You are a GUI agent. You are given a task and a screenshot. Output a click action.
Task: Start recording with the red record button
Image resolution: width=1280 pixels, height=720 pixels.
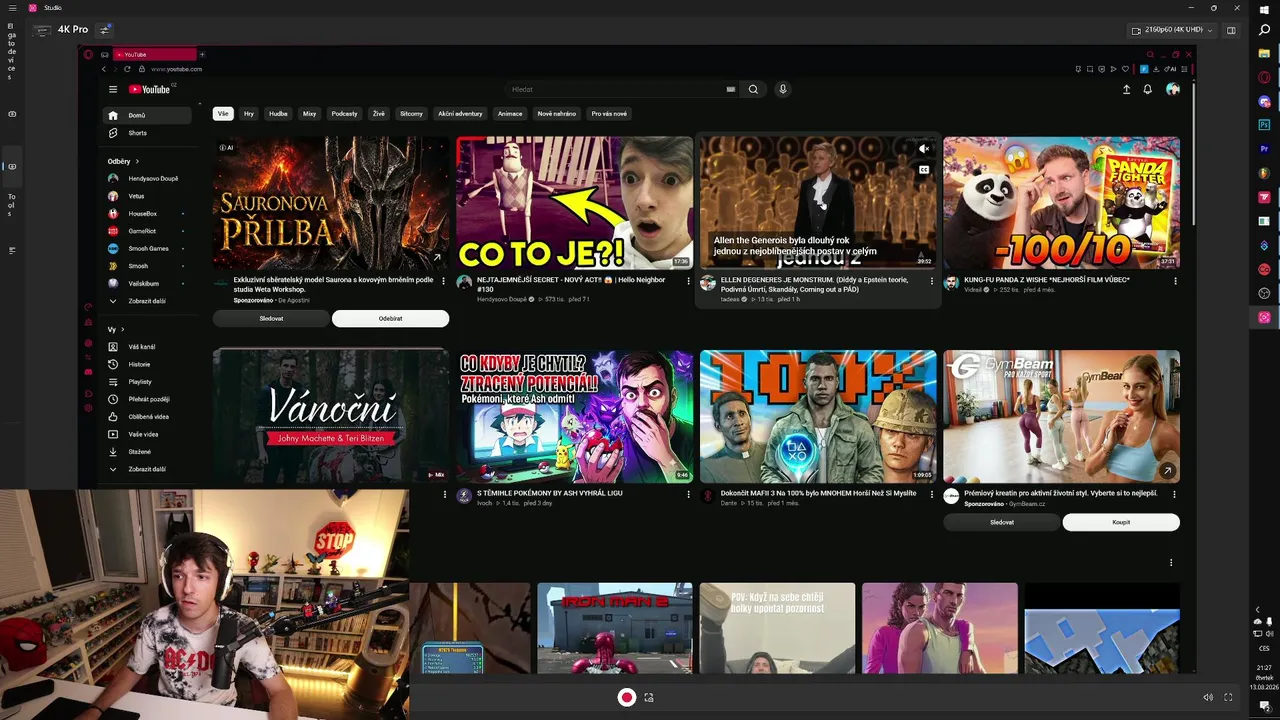coord(626,697)
